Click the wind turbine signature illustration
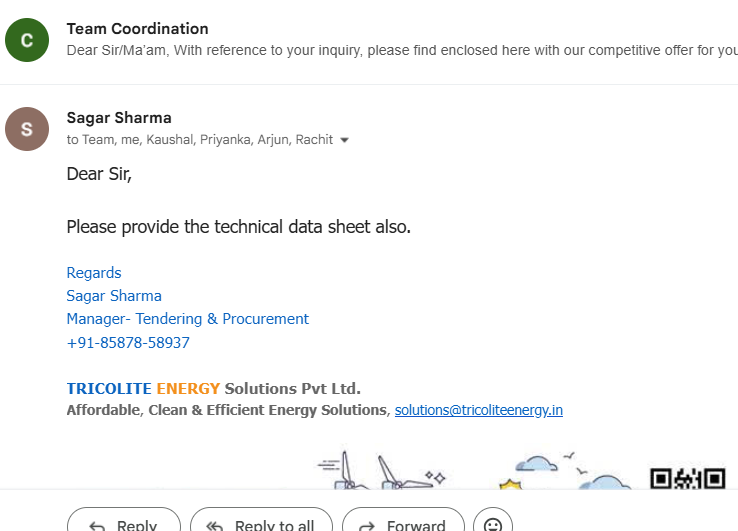738x531 pixels. pyautogui.click(x=381, y=469)
